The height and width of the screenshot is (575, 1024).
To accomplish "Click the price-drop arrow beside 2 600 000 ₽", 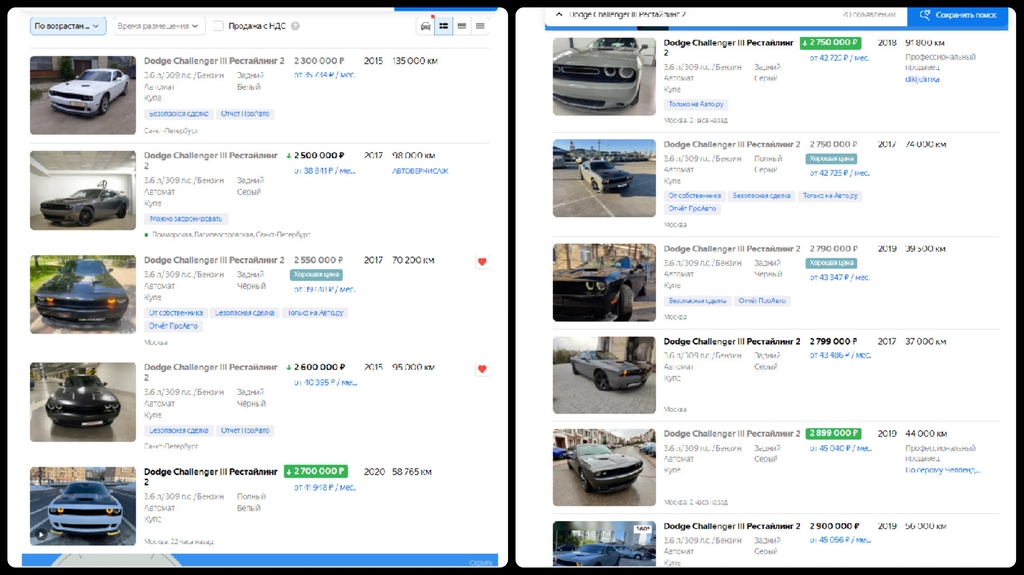I will [289, 367].
